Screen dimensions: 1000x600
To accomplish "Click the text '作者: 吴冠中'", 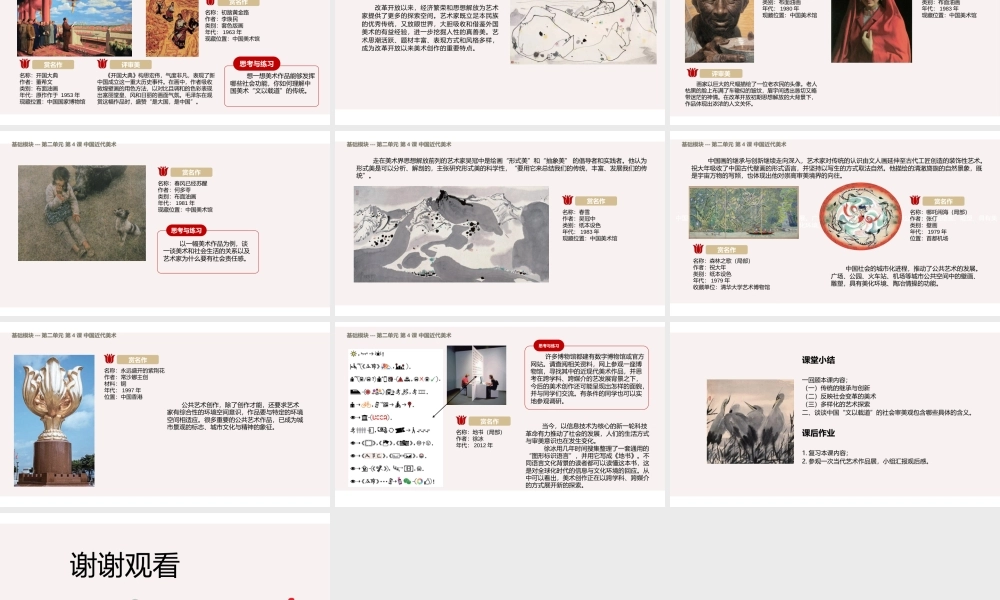I will point(579,219).
